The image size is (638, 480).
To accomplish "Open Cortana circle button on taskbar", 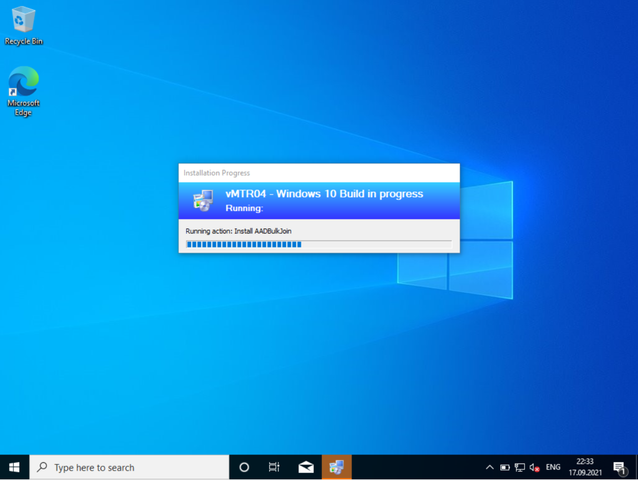I will point(244,467).
